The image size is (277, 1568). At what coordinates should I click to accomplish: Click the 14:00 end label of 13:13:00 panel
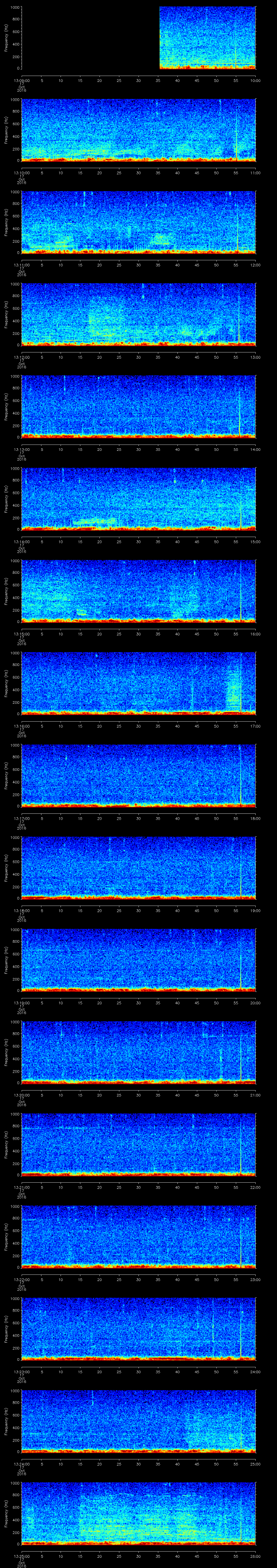point(255,449)
